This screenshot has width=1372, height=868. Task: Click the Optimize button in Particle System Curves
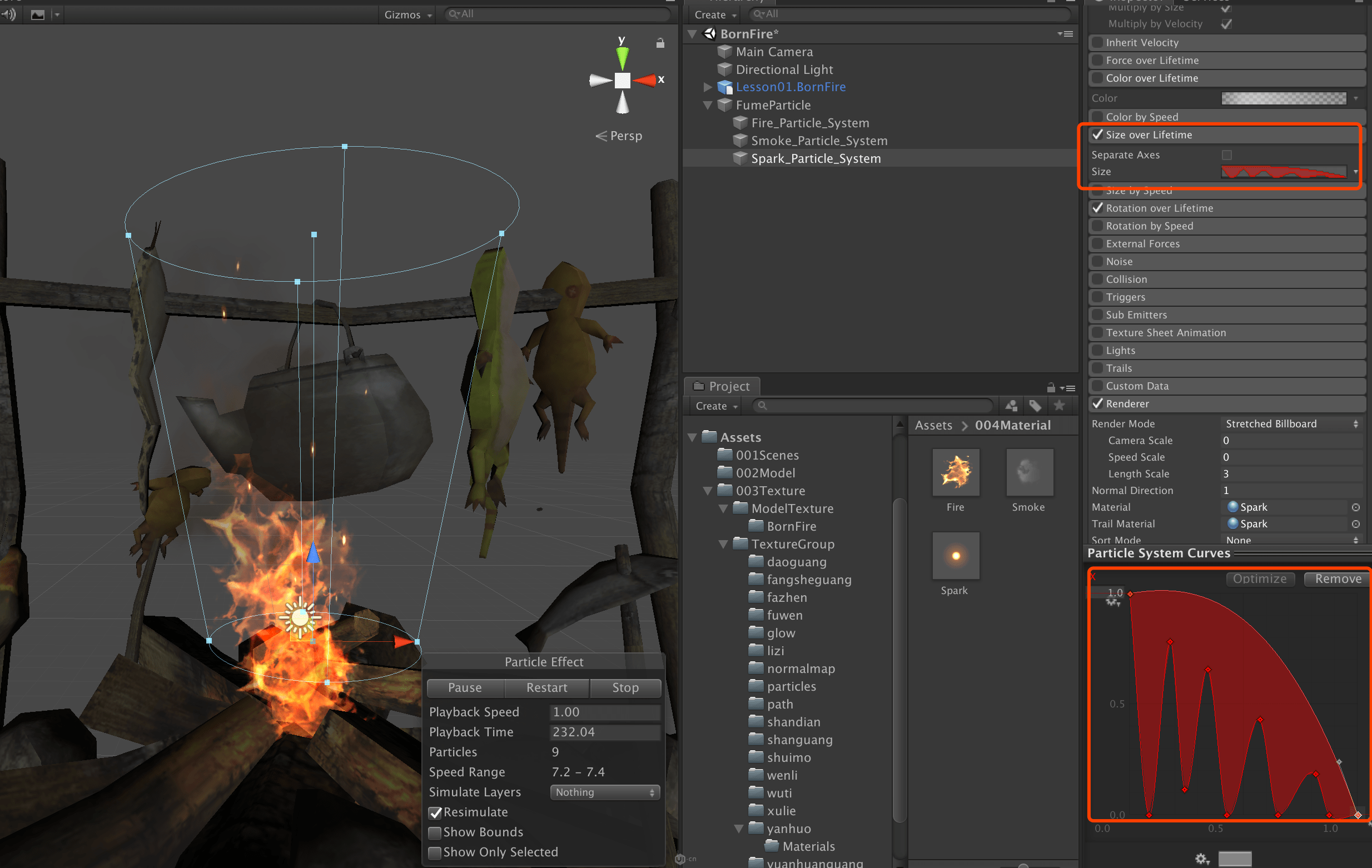[x=1260, y=578]
